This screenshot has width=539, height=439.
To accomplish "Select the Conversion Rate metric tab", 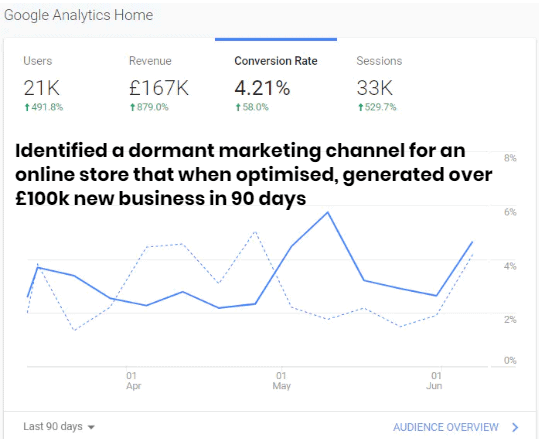I will (276, 84).
